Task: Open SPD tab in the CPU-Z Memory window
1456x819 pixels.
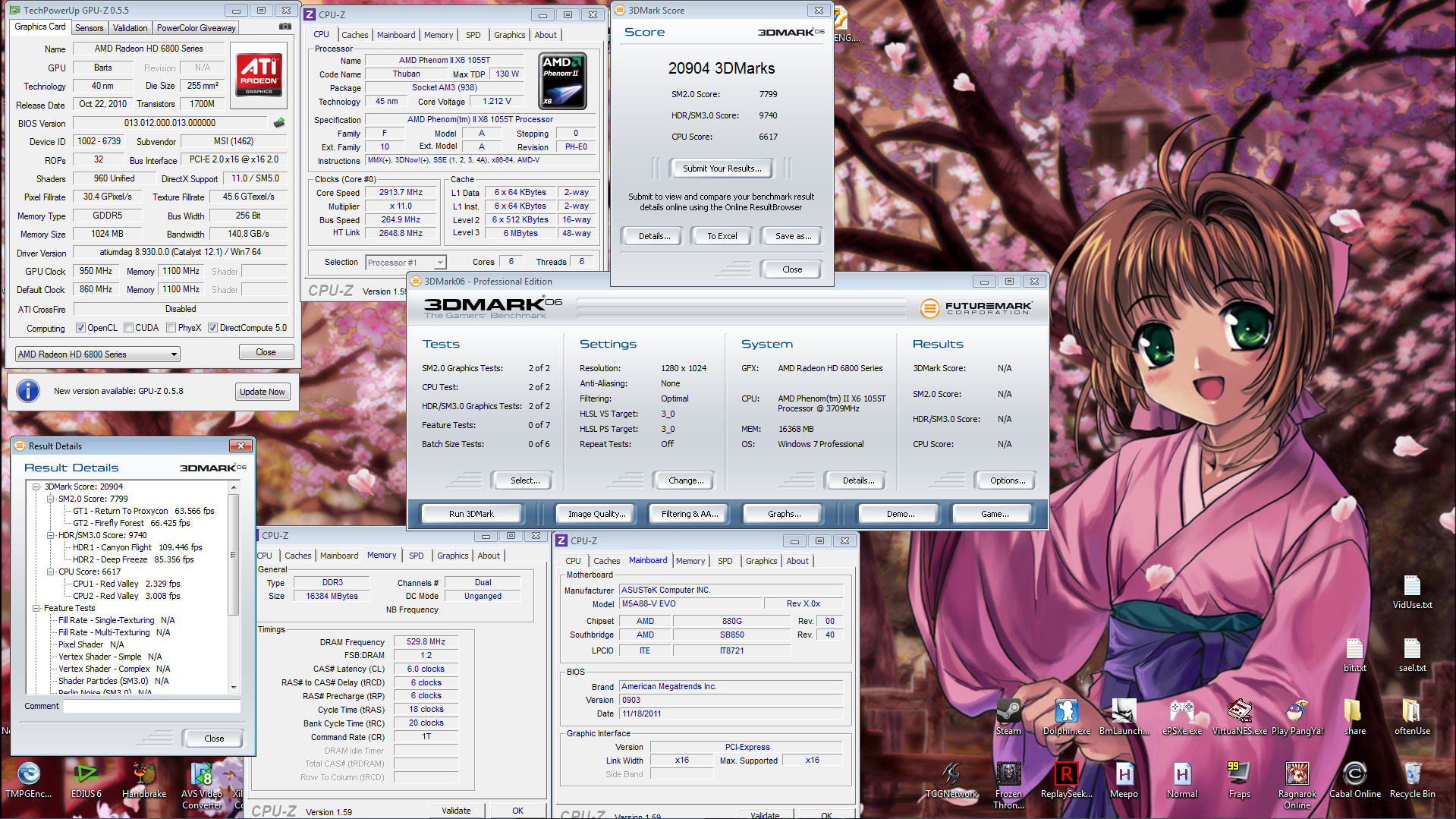Action: click(x=417, y=556)
